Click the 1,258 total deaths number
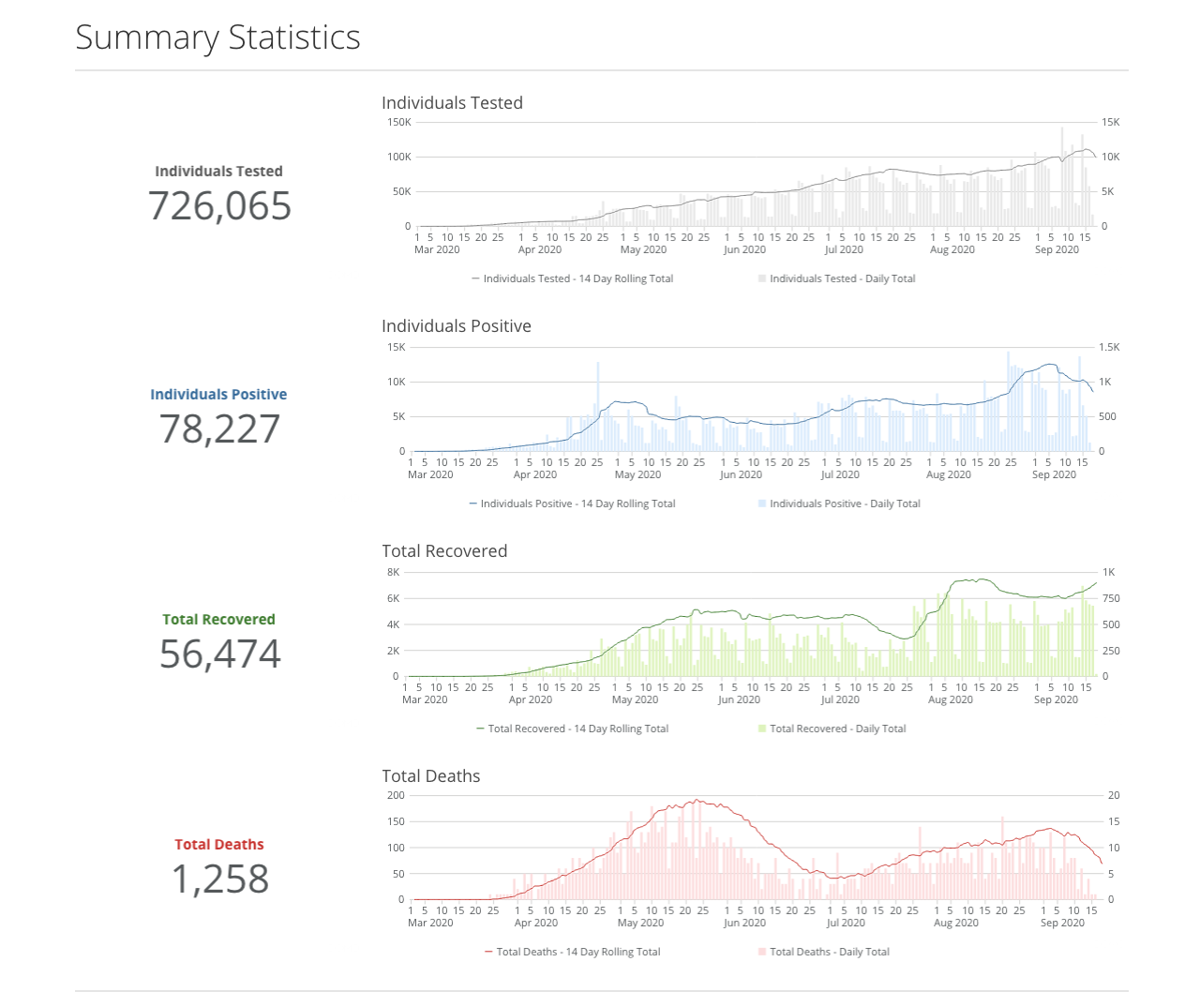Viewport: 1200px width, 992px height. (219, 879)
